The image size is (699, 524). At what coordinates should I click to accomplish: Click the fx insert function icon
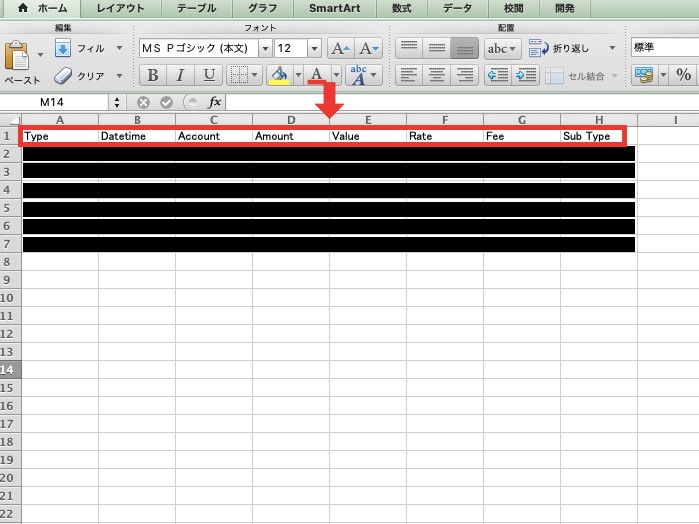click(215, 102)
